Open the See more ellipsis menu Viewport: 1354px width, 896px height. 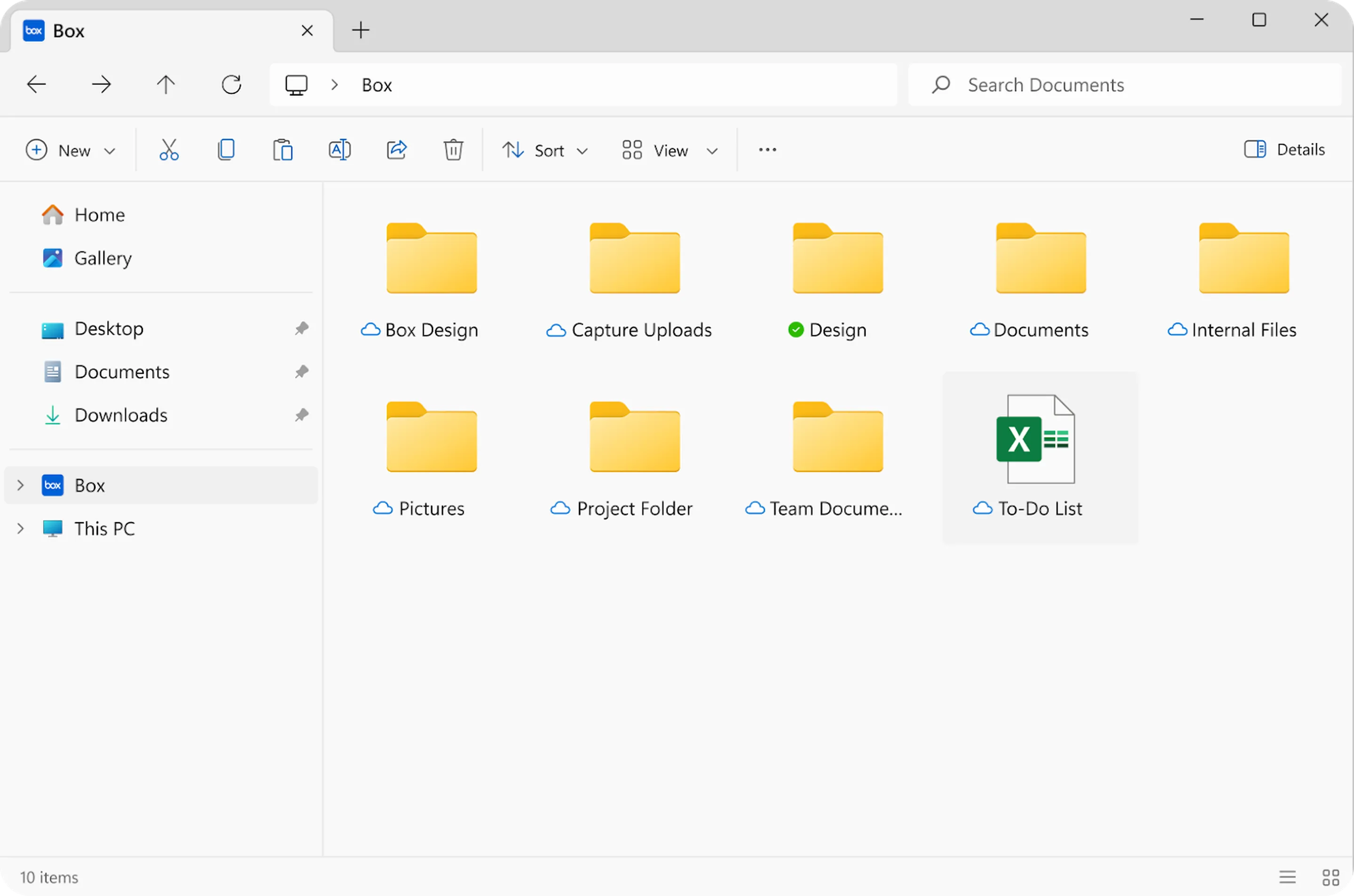coord(767,149)
